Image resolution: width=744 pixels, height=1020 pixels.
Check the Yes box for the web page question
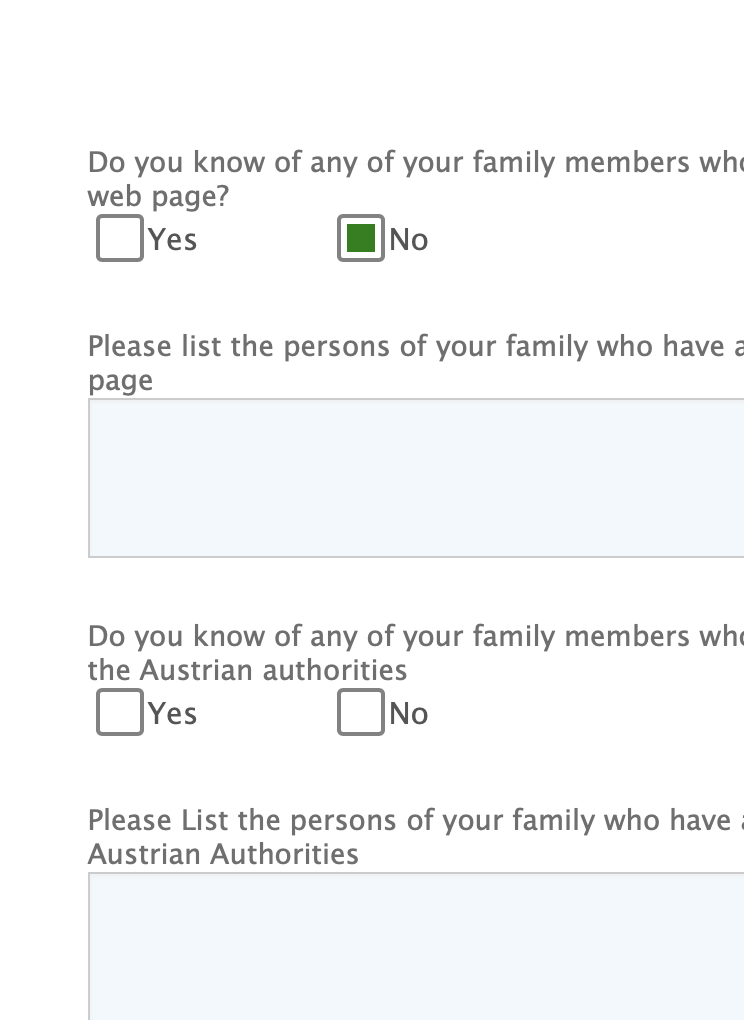120,239
